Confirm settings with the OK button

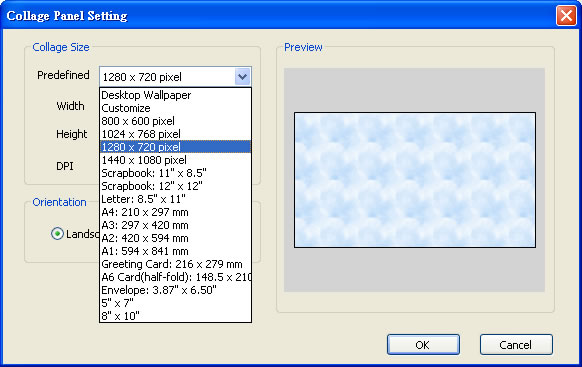click(x=423, y=345)
